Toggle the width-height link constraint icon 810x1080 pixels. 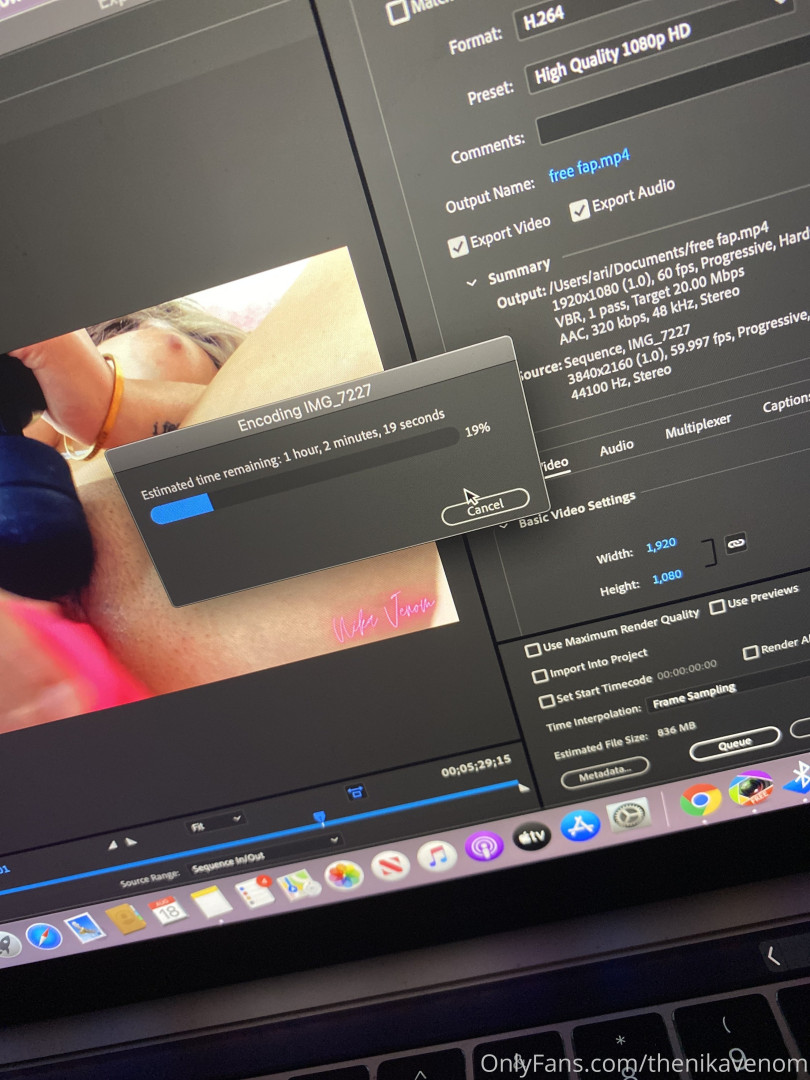tap(736, 542)
